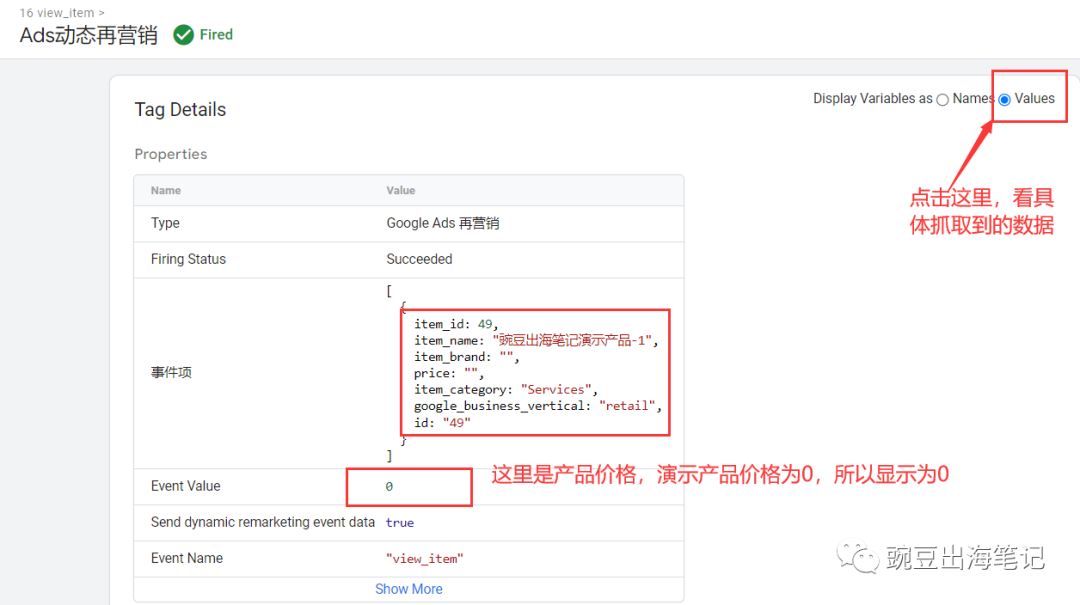Click the 'Google Ads 再营销' value

click(x=443, y=223)
